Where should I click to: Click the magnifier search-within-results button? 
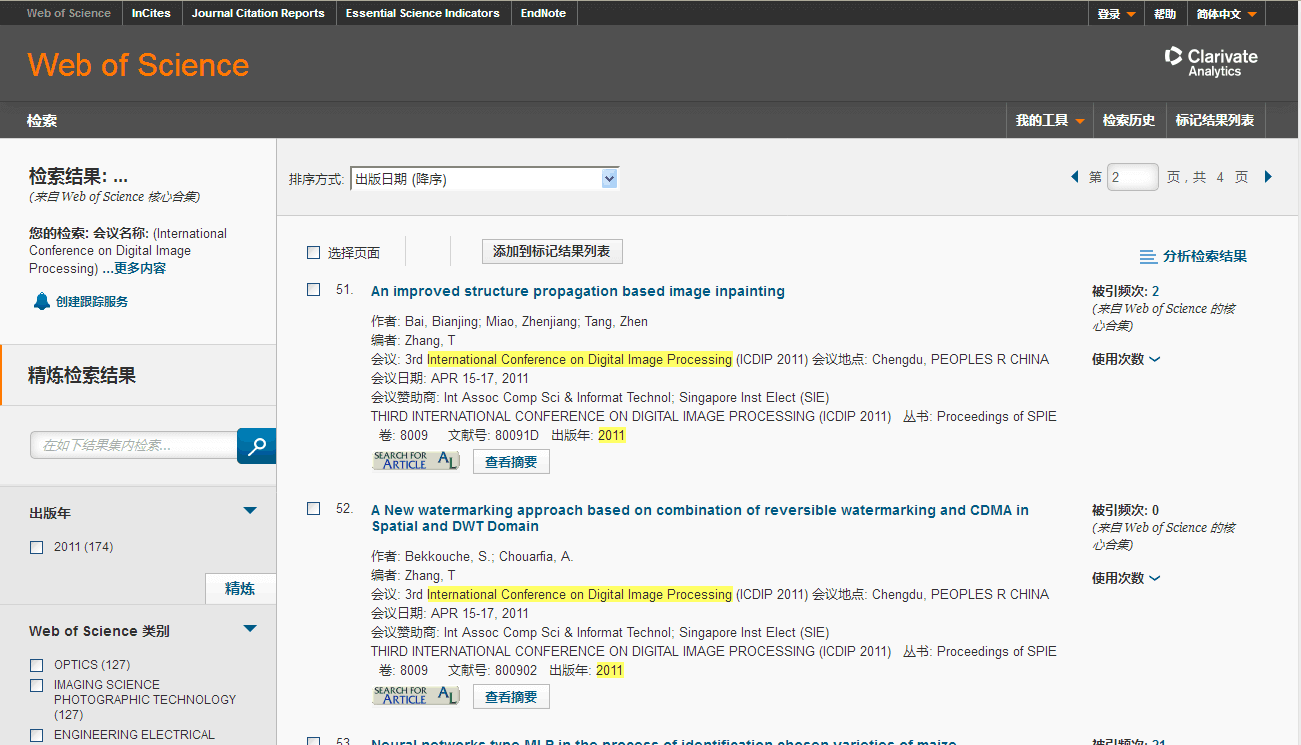click(x=256, y=446)
